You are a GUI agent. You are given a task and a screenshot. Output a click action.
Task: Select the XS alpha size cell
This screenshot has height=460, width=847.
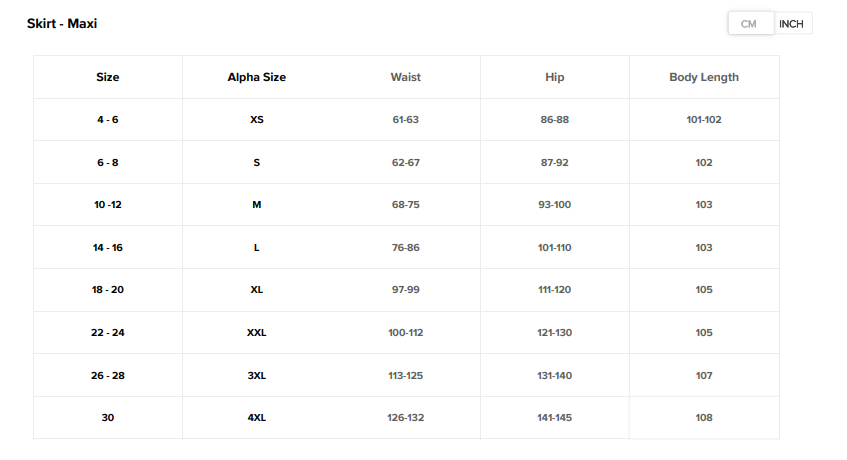click(x=257, y=120)
